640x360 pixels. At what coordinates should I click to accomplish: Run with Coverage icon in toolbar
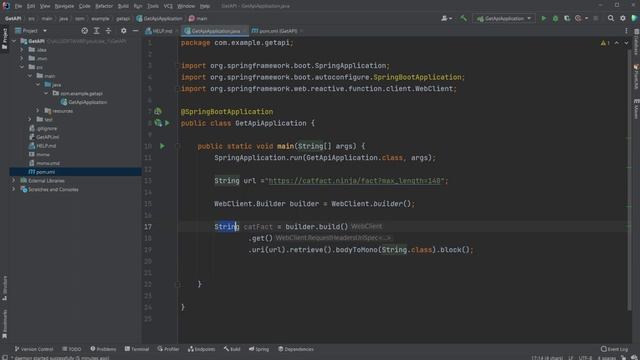(567, 18)
